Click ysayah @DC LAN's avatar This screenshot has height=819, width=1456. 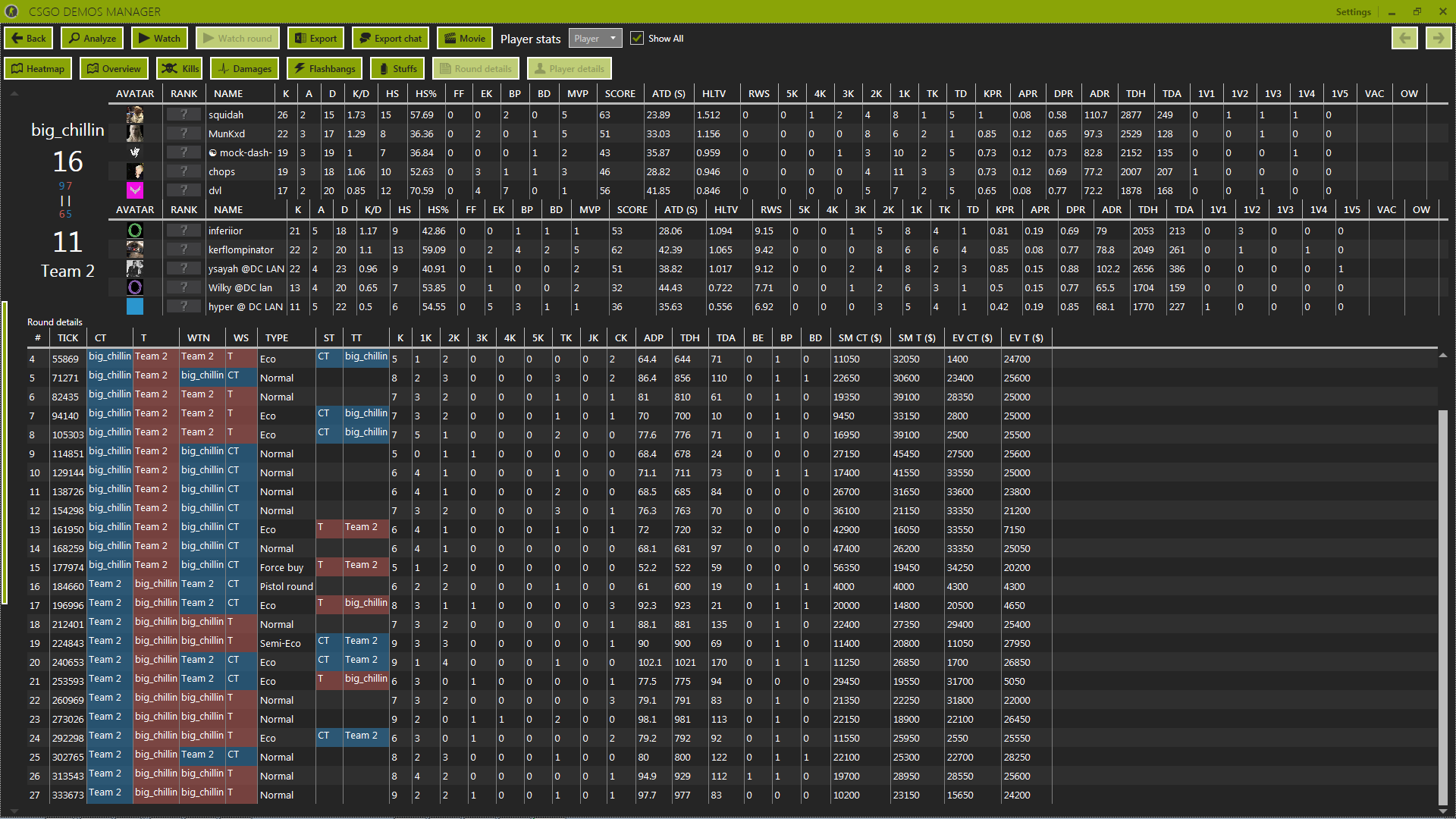135,268
